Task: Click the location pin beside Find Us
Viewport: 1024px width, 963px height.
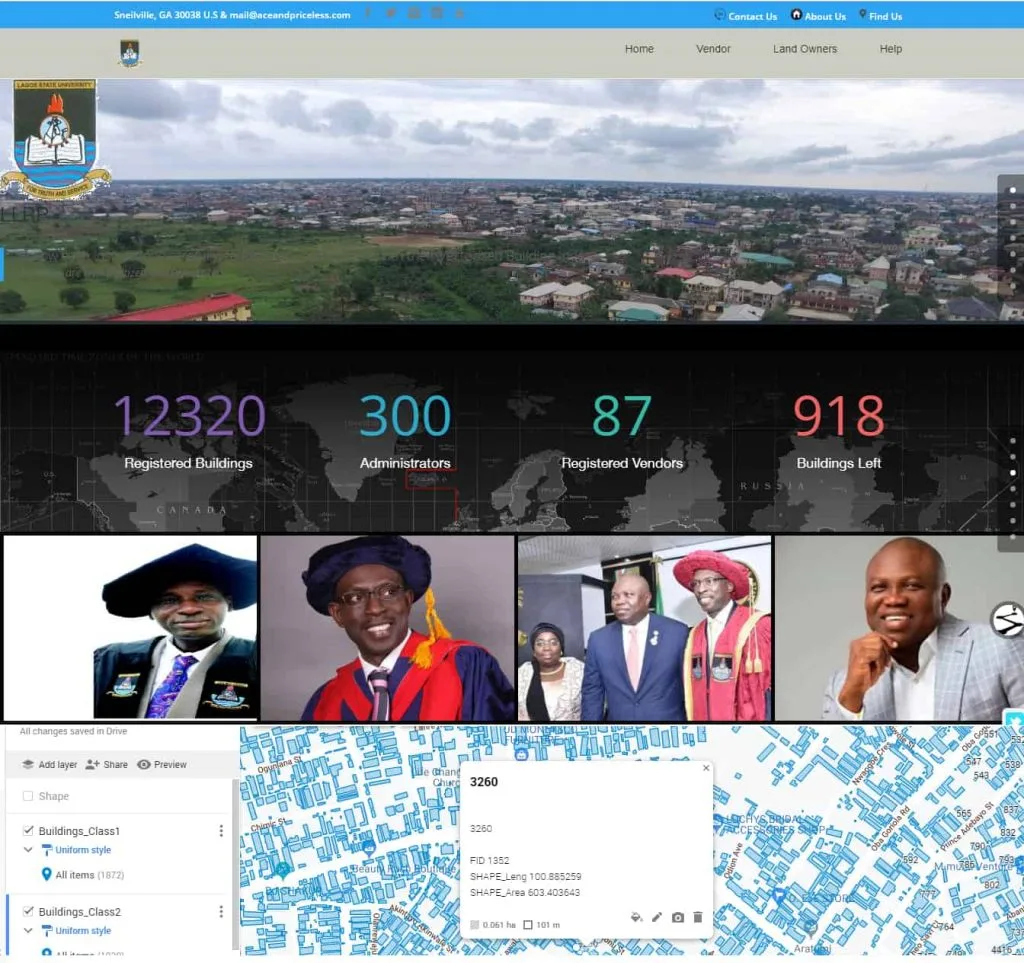Action: click(863, 14)
